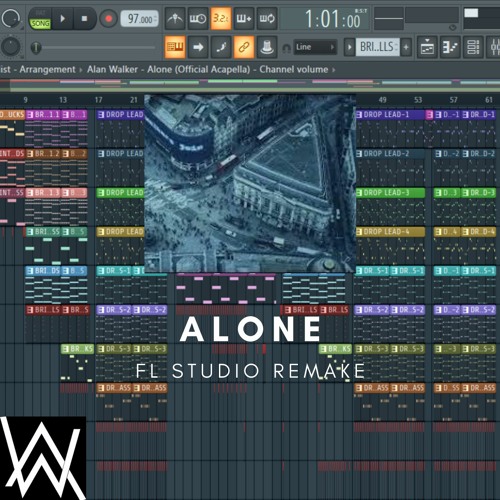Click bar 61 on the timeline ruler
The width and height of the screenshot is (500, 500).
(x=489, y=100)
